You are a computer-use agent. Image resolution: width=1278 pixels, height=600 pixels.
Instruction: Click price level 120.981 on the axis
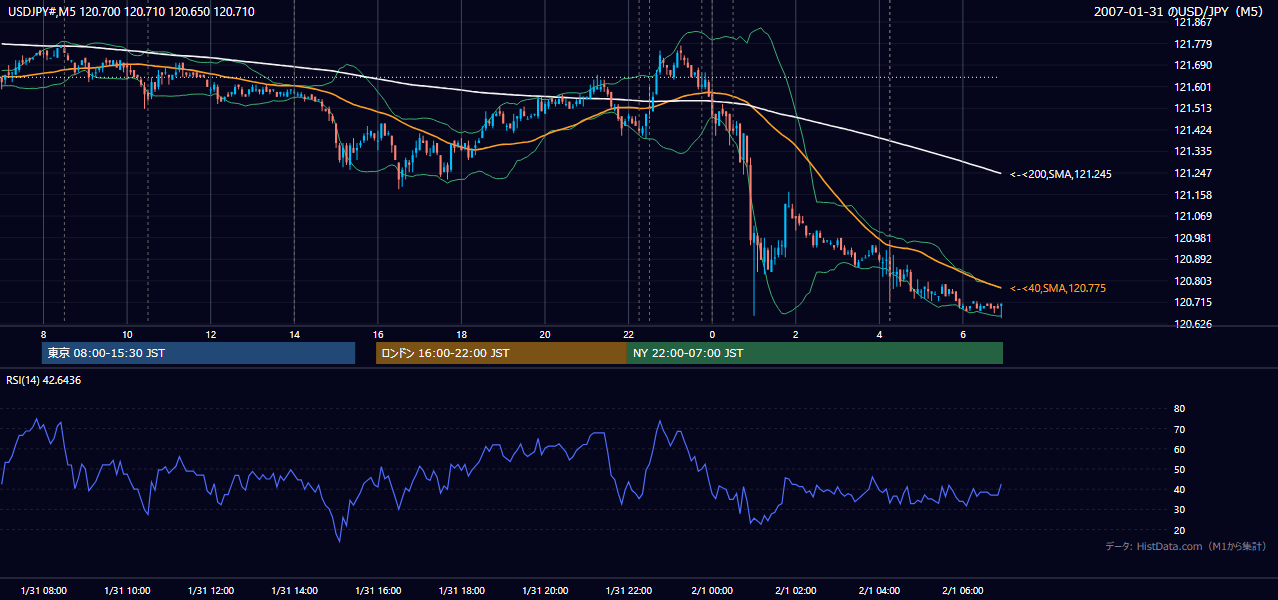point(1194,238)
